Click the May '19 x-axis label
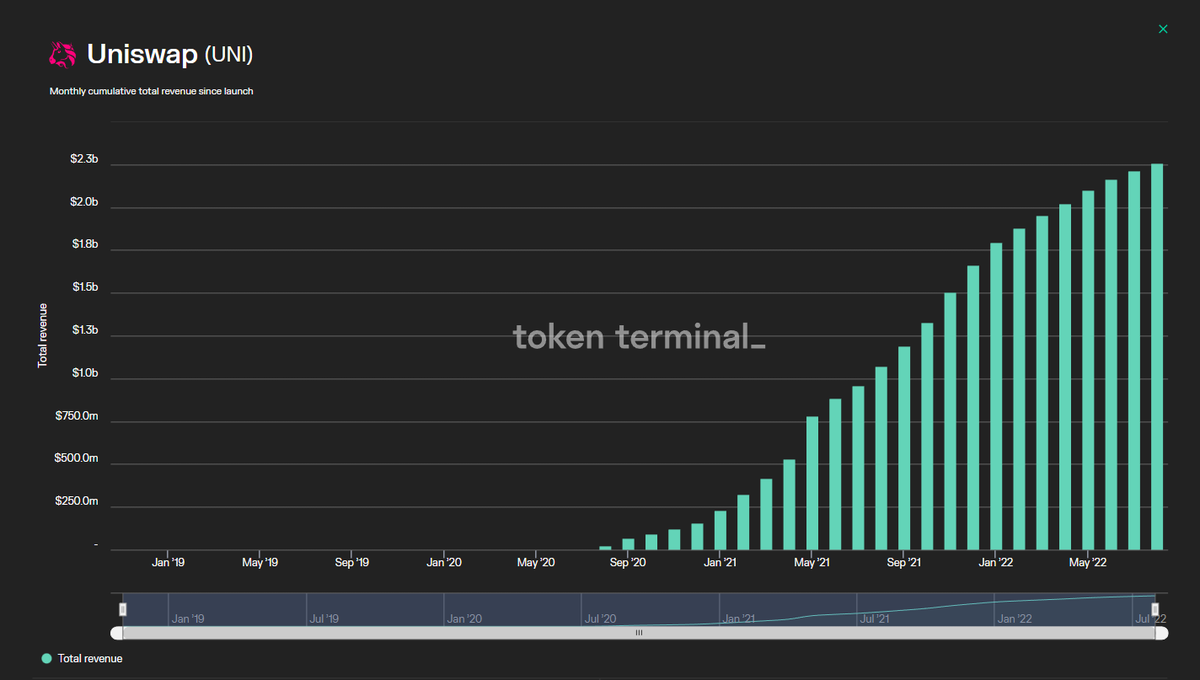The height and width of the screenshot is (680, 1200). (x=259, y=563)
